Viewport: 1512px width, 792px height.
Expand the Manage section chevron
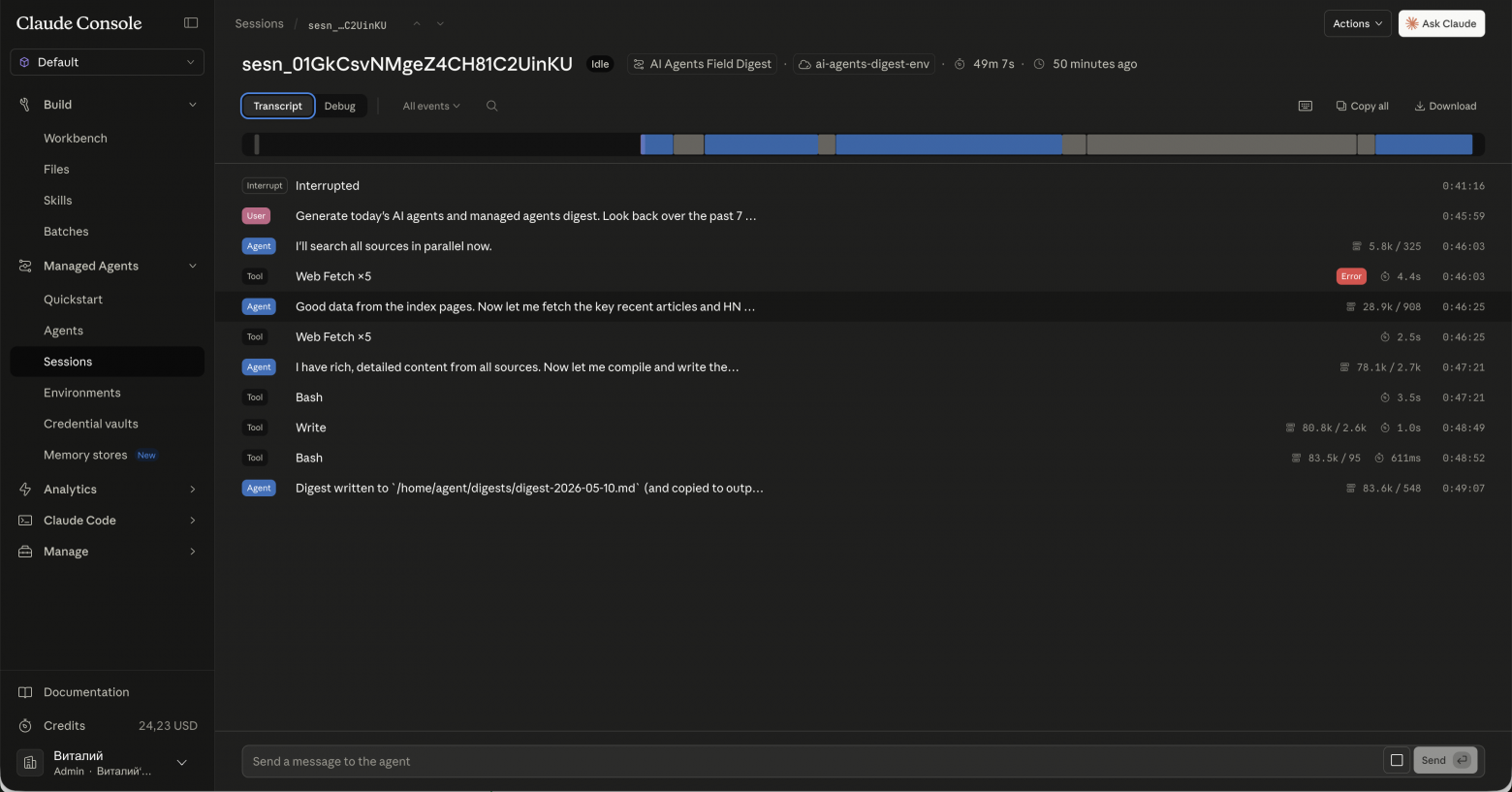(x=192, y=552)
